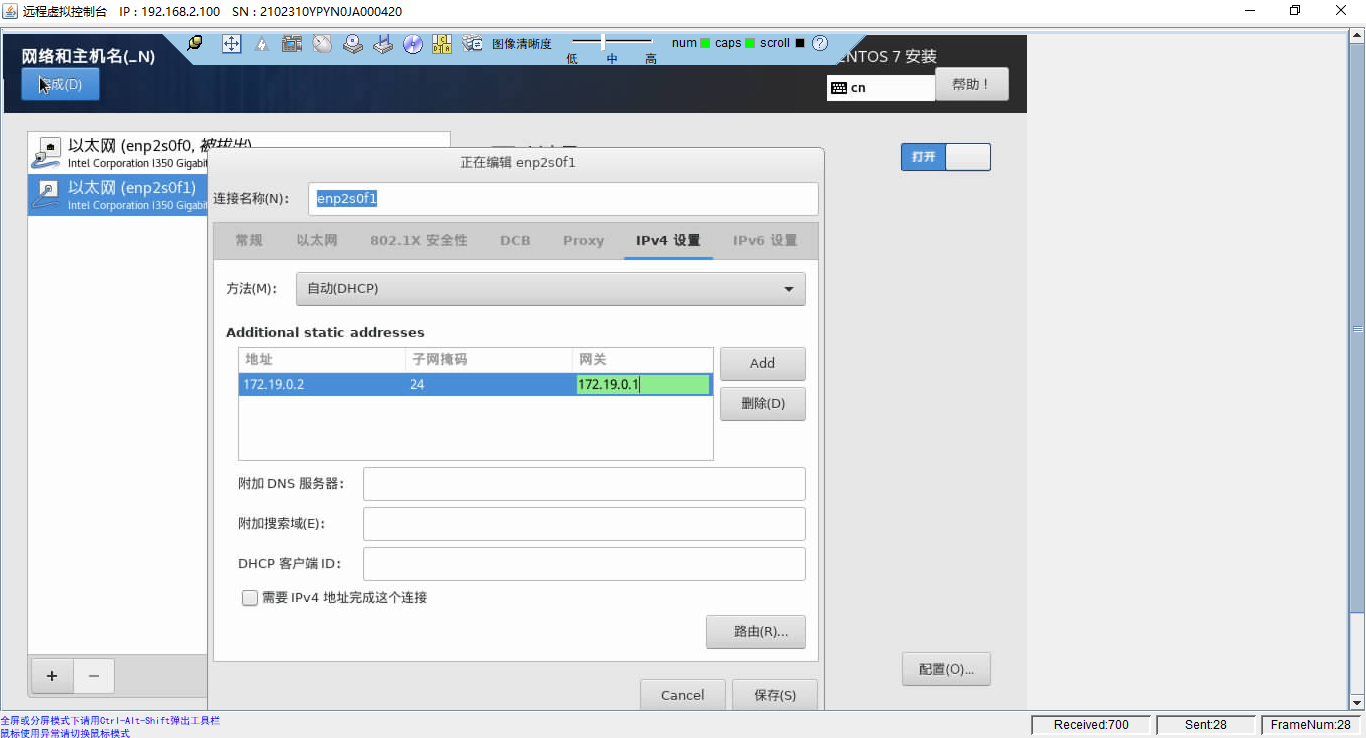Open the Method DHCP dropdown
Image resolution: width=1366 pixels, height=738 pixels.
pos(551,289)
